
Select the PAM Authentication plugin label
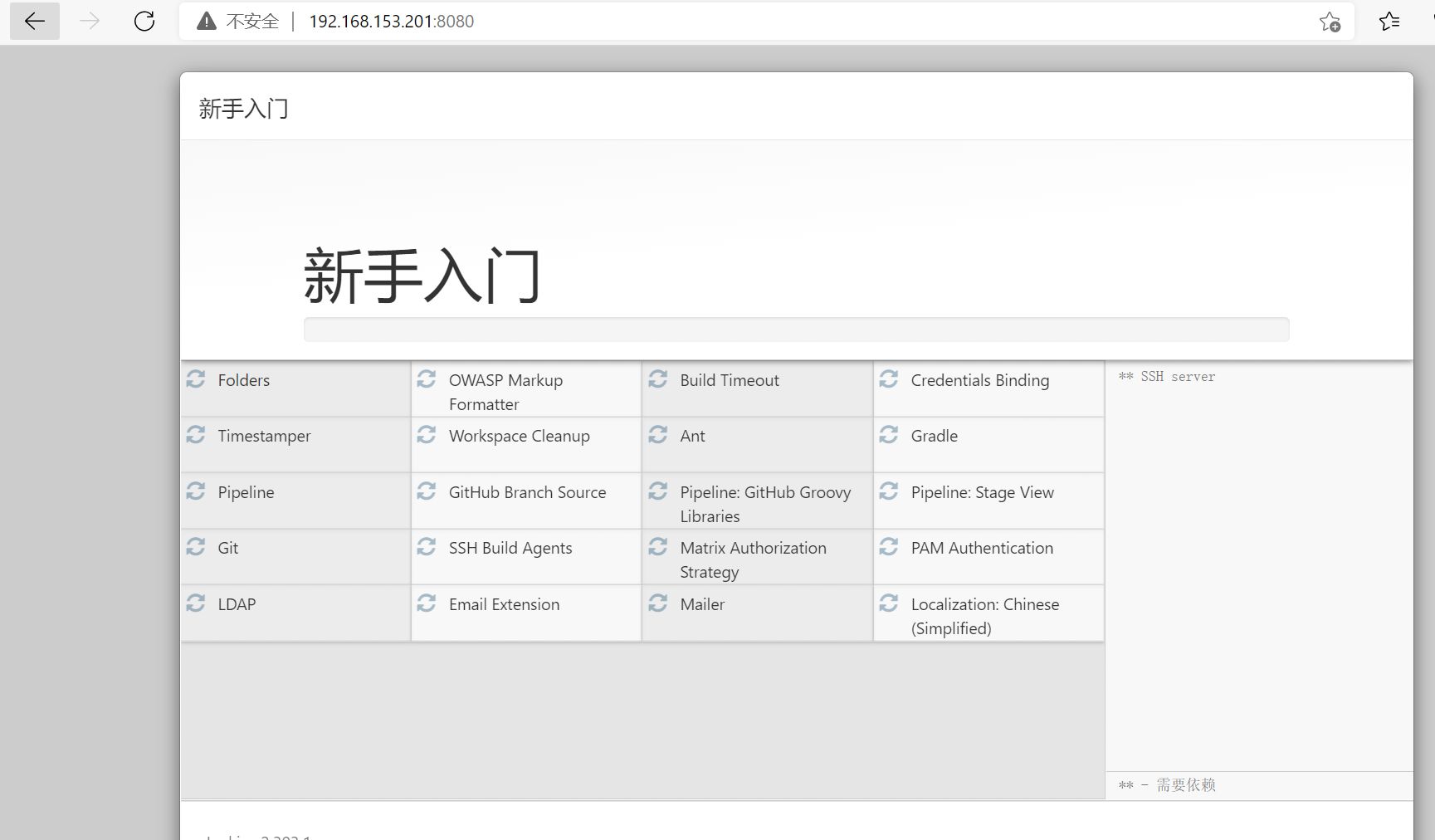pyautogui.click(x=982, y=548)
